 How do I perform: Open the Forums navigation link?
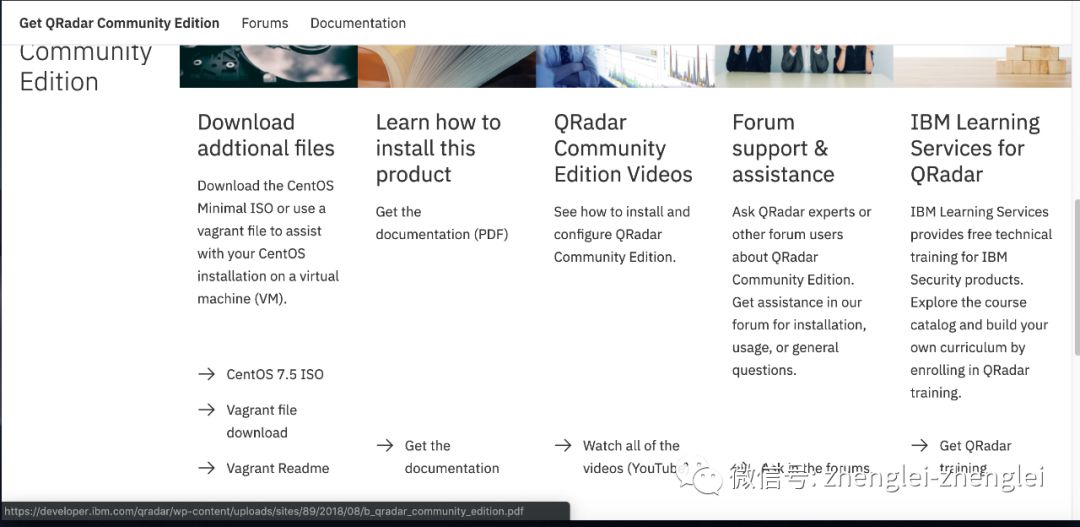(264, 23)
